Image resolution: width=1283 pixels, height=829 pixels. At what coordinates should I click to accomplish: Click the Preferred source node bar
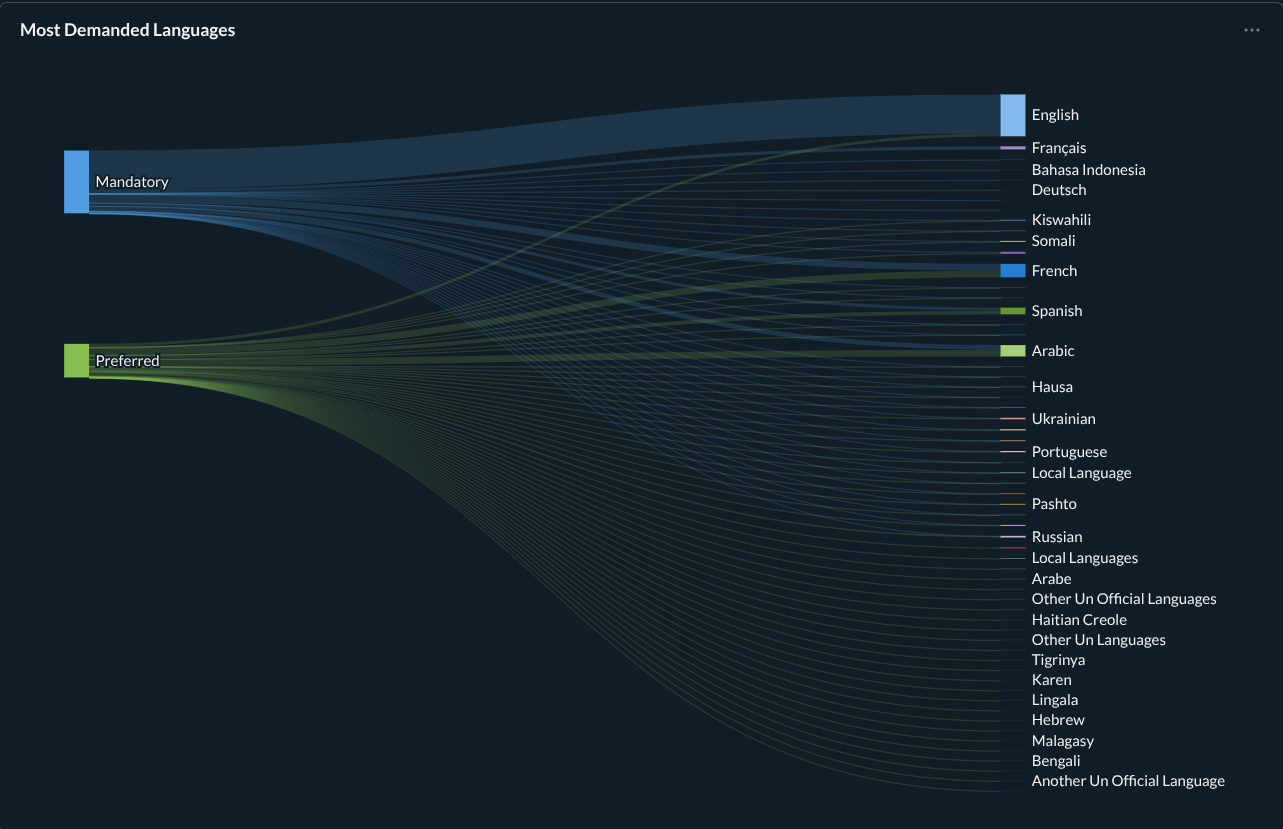point(77,360)
